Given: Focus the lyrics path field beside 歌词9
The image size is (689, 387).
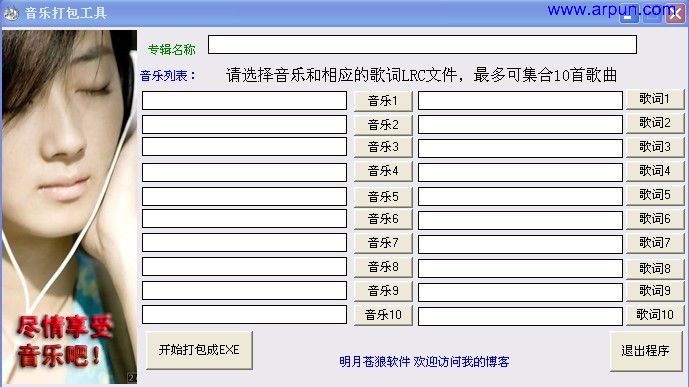Looking at the screenshot, I should [x=520, y=293].
